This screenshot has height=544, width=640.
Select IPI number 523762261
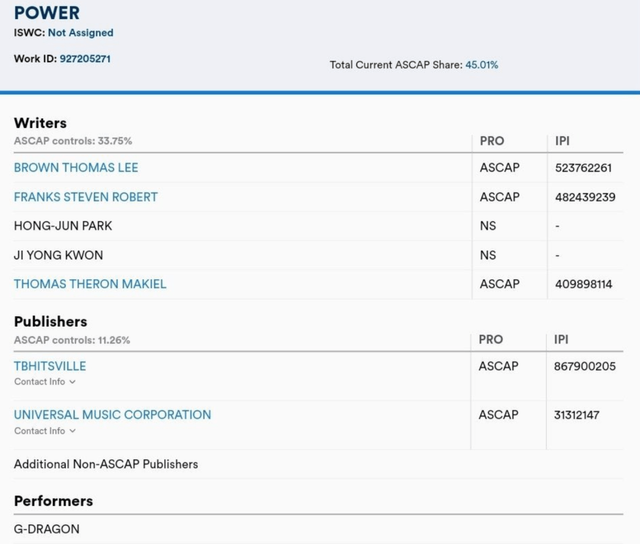point(583,168)
